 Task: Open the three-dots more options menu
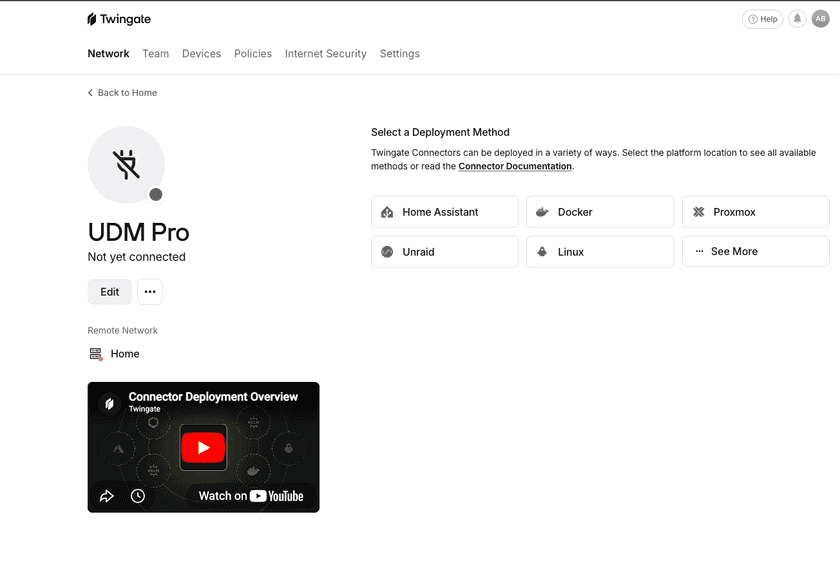coord(150,292)
